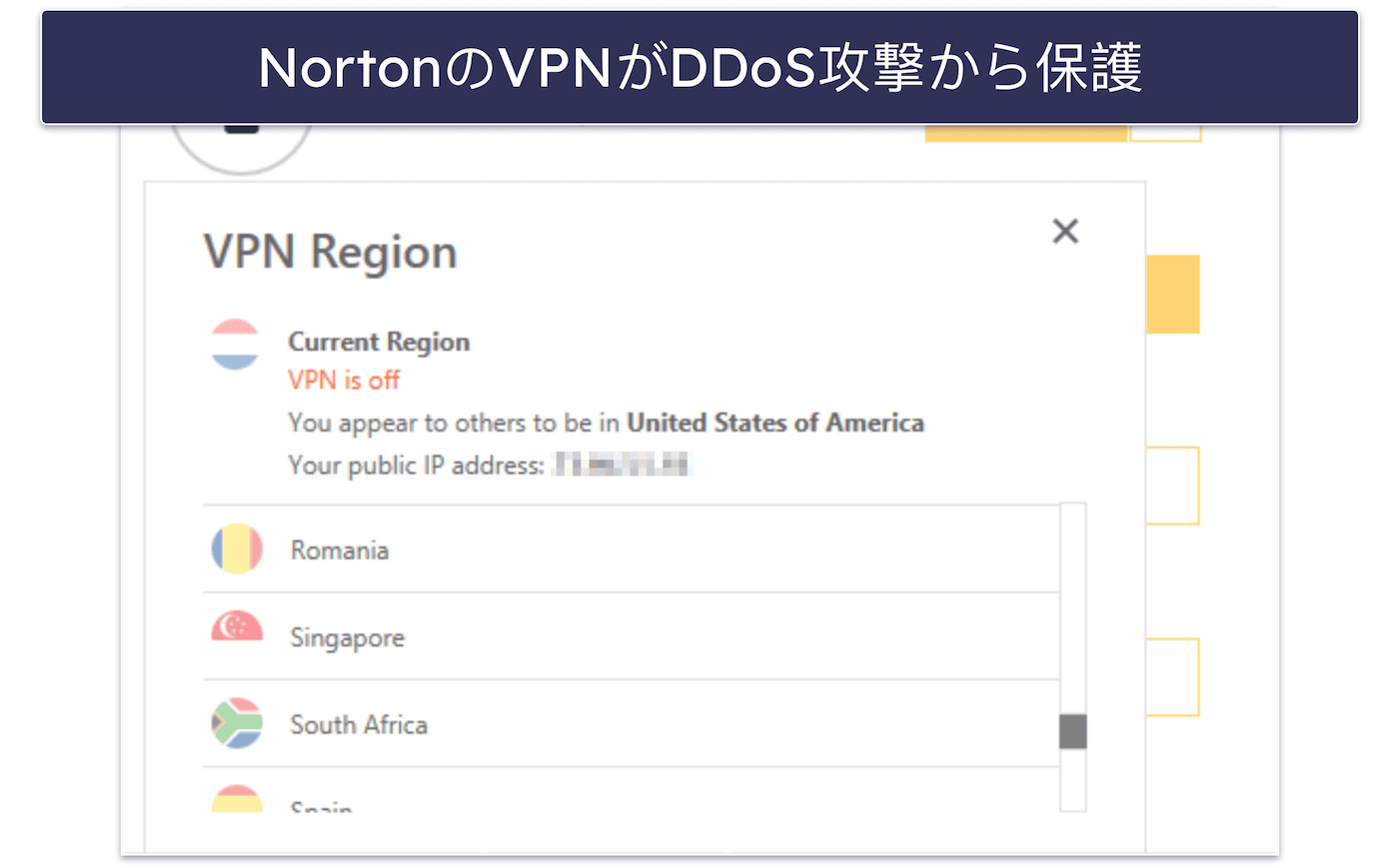Click the South Africa flag icon
1399x868 pixels.
(x=237, y=723)
